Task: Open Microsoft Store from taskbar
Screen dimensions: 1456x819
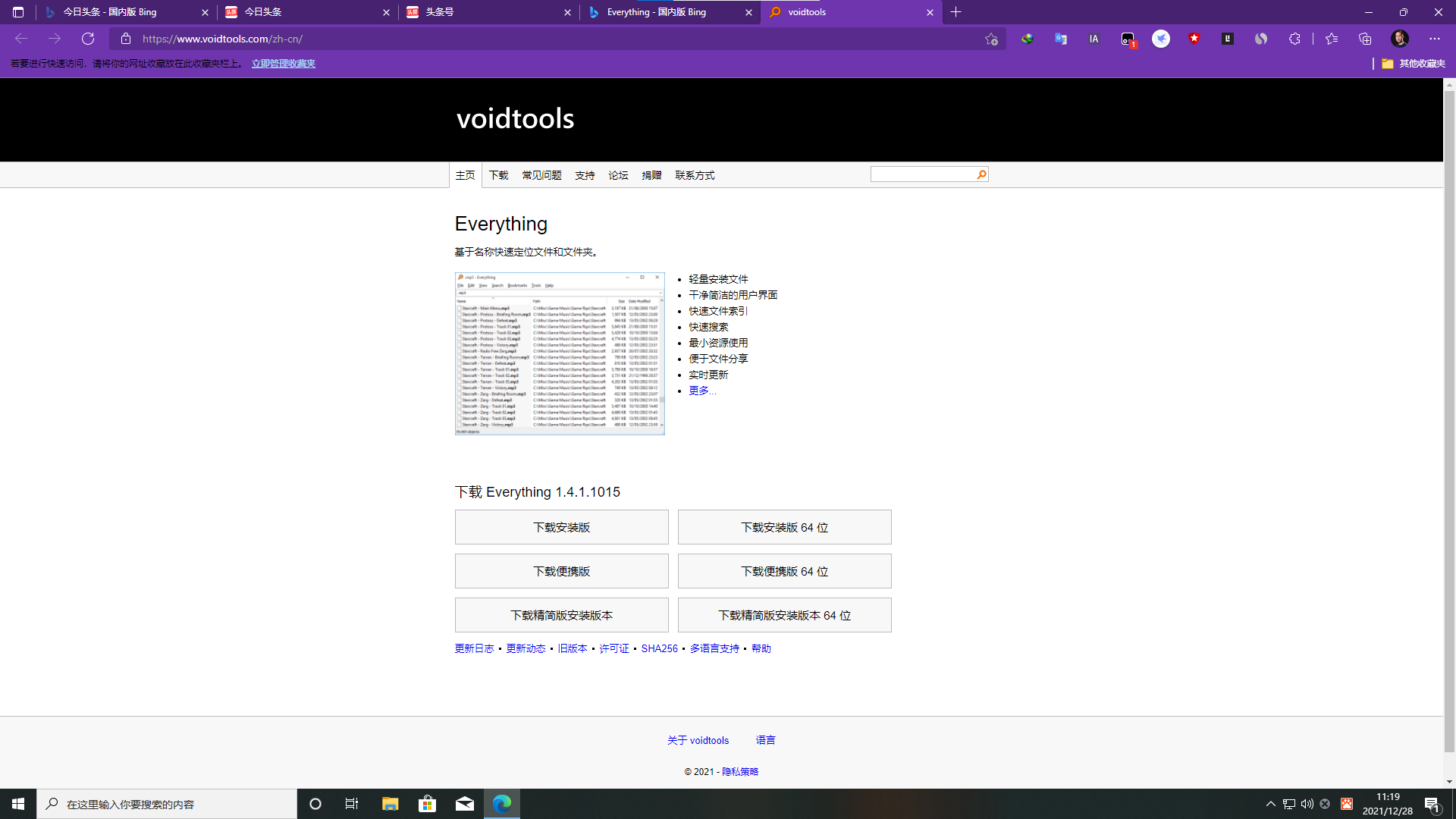Action: pyautogui.click(x=428, y=804)
